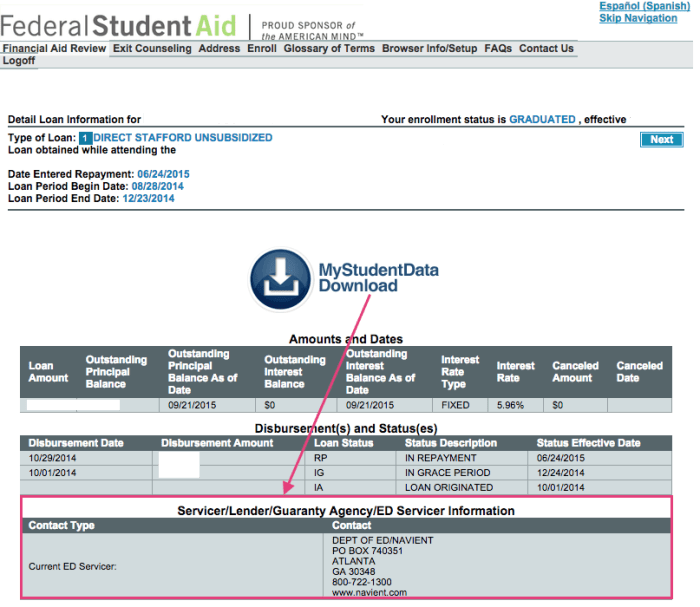Click the PO BOX 740351 address line
The width and height of the screenshot is (700, 607).
(367, 551)
